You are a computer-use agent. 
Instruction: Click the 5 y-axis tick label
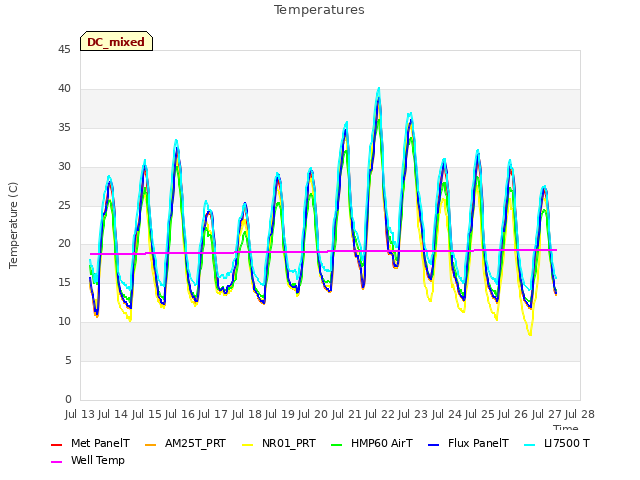click(x=68, y=360)
